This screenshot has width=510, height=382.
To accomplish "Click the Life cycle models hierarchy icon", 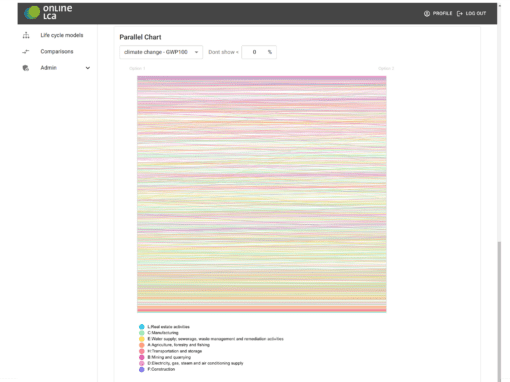I will click(26, 35).
